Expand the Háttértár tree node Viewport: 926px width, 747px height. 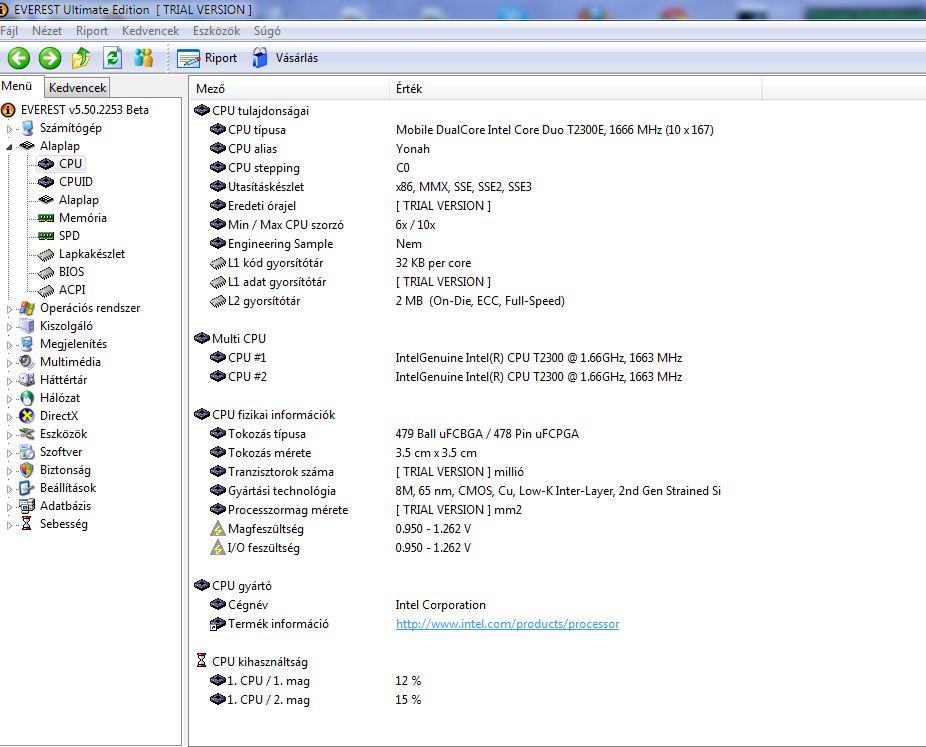(9, 380)
